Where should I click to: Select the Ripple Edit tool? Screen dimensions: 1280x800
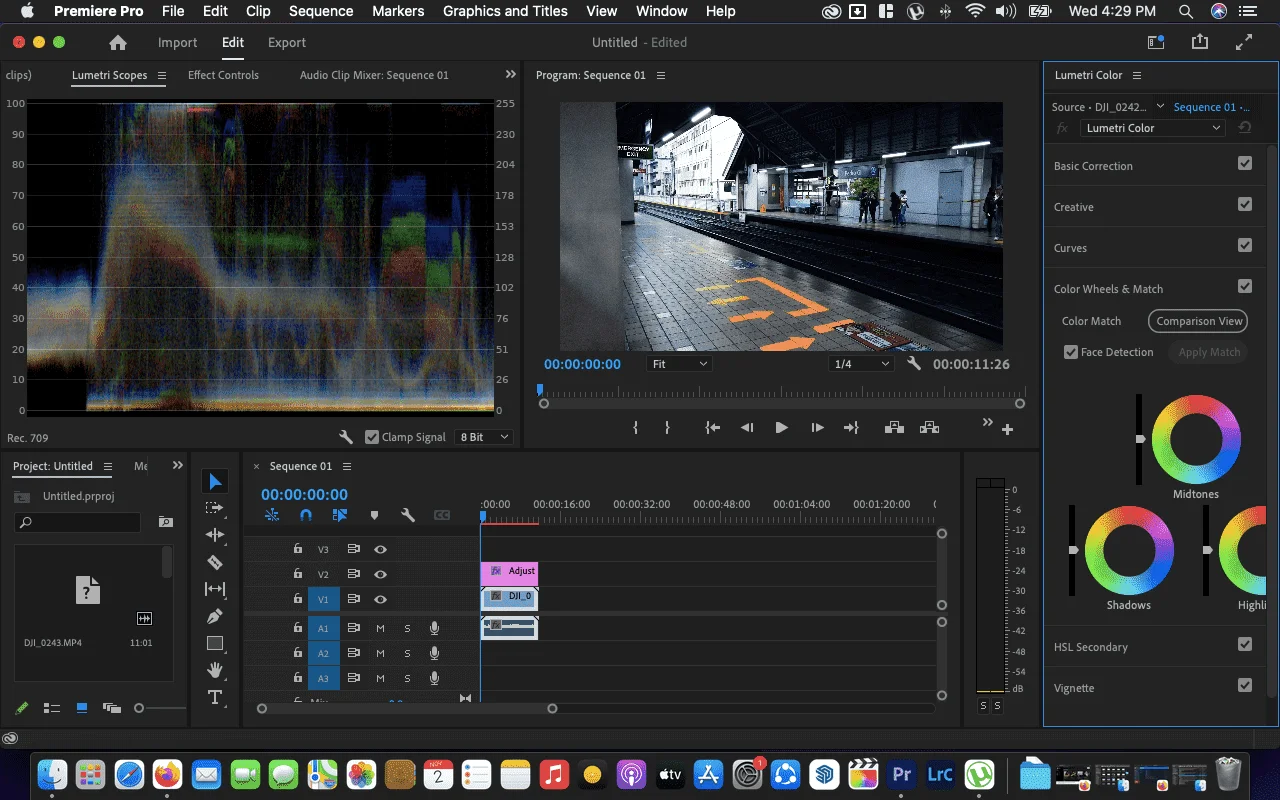coord(215,535)
